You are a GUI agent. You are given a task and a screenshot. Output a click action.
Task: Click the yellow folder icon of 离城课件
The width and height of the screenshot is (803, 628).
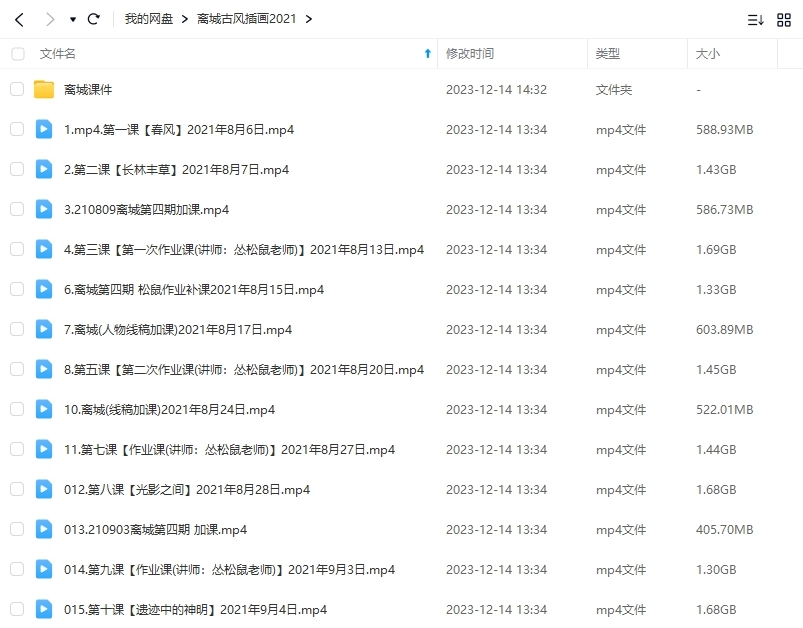pyautogui.click(x=42, y=89)
